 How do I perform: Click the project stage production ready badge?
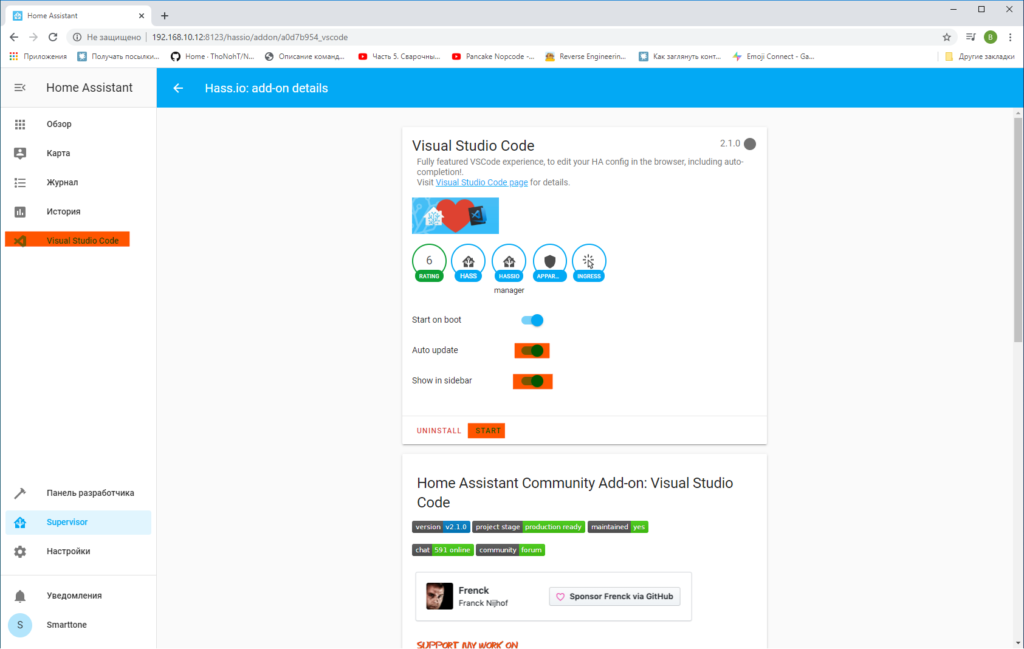click(x=528, y=527)
